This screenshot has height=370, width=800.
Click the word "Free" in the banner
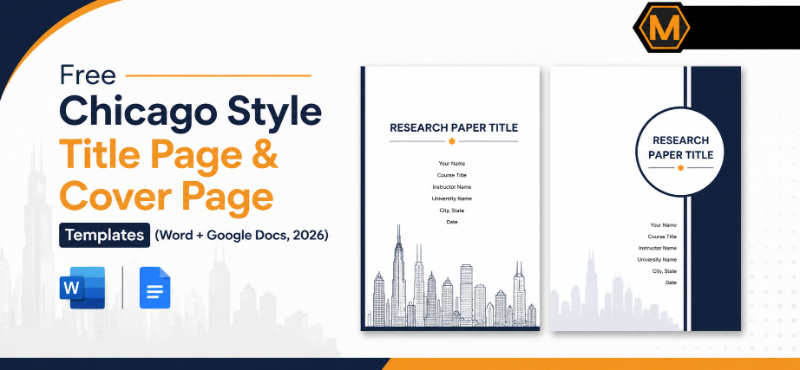tap(88, 75)
